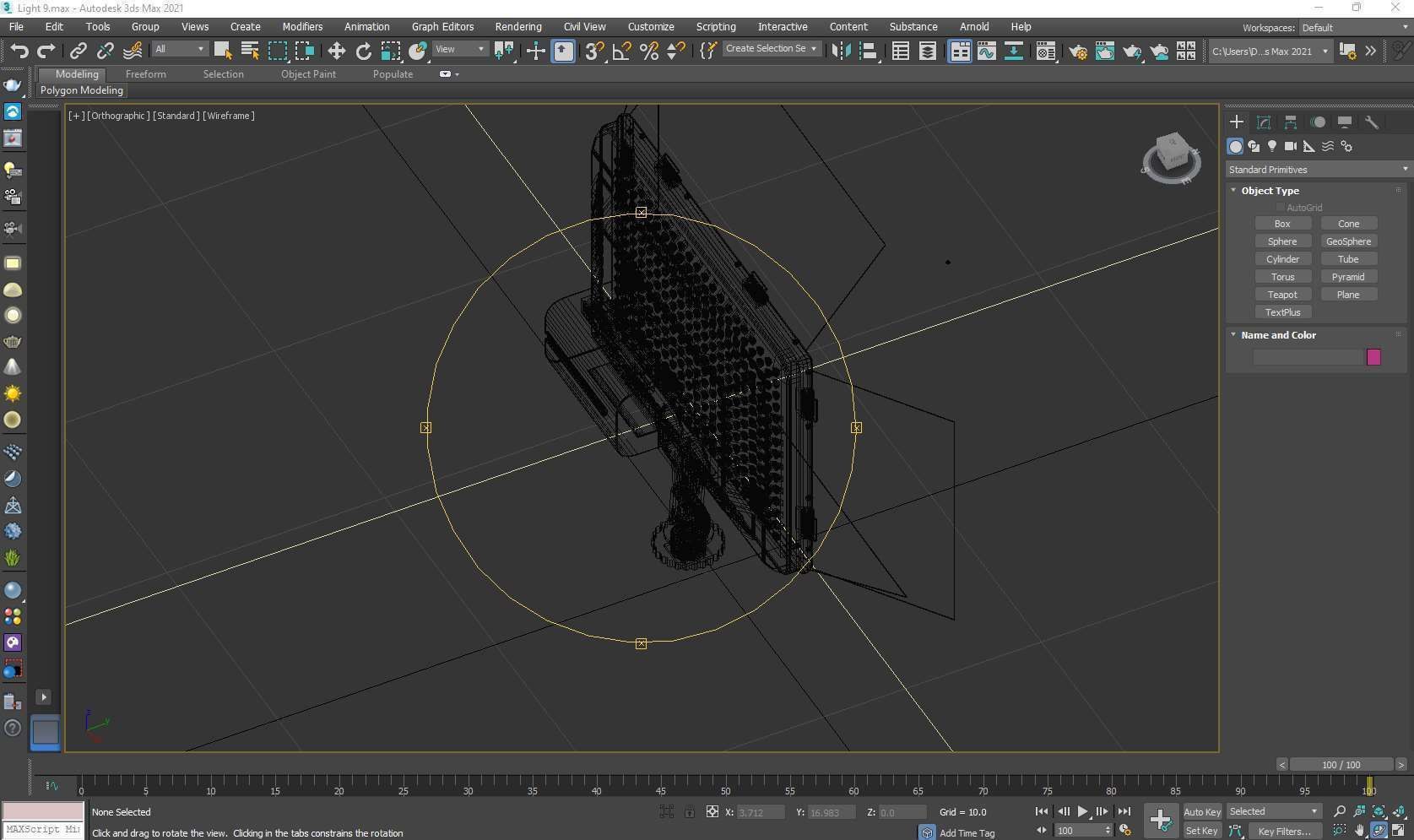Toggle the Angle Snap icon
Screen dimensions: 1414x840
[621, 51]
